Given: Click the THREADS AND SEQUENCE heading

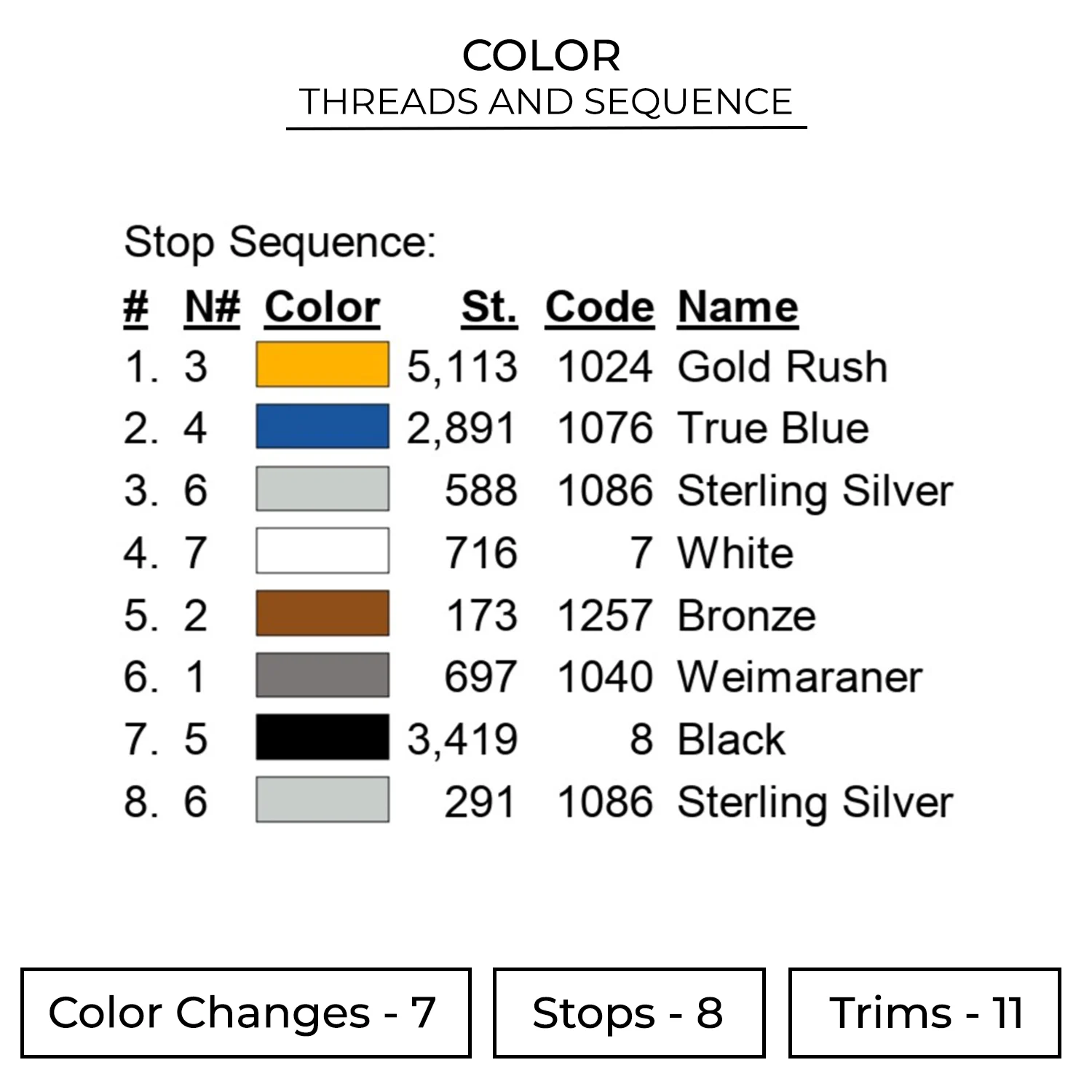Looking at the screenshot, I should point(545,102).
